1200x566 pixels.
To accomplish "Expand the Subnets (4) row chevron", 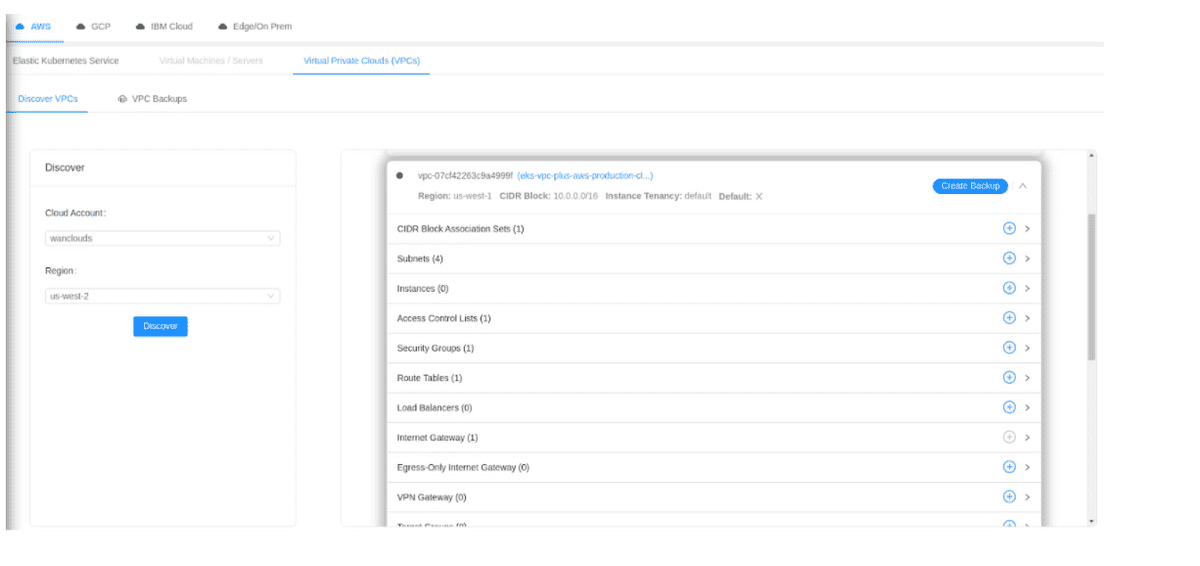I will [1028, 259].
